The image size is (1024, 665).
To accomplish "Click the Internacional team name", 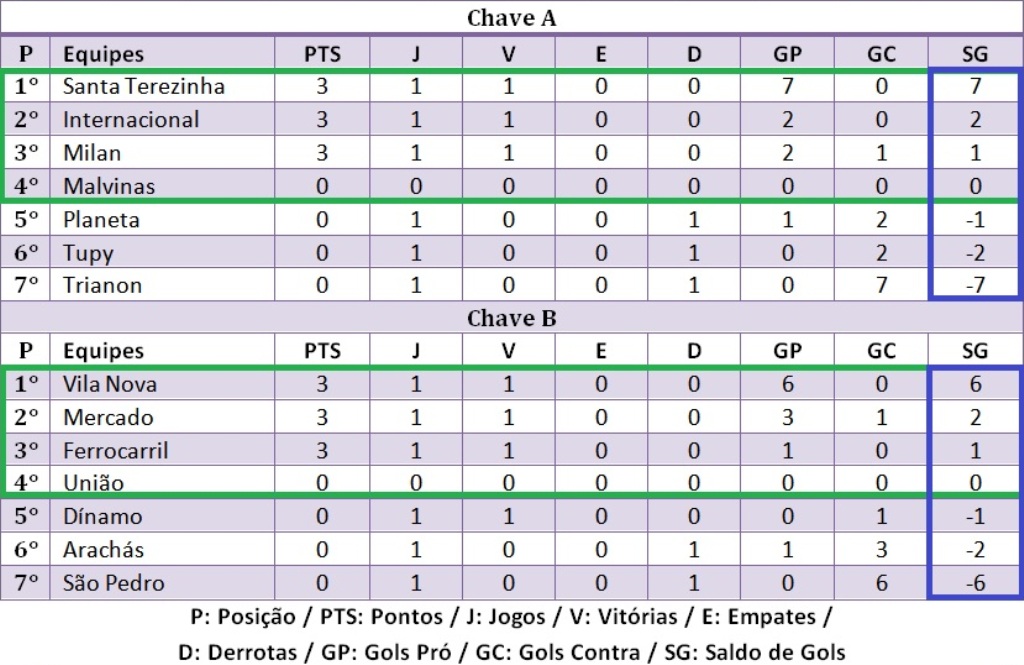I will point(131,120).
